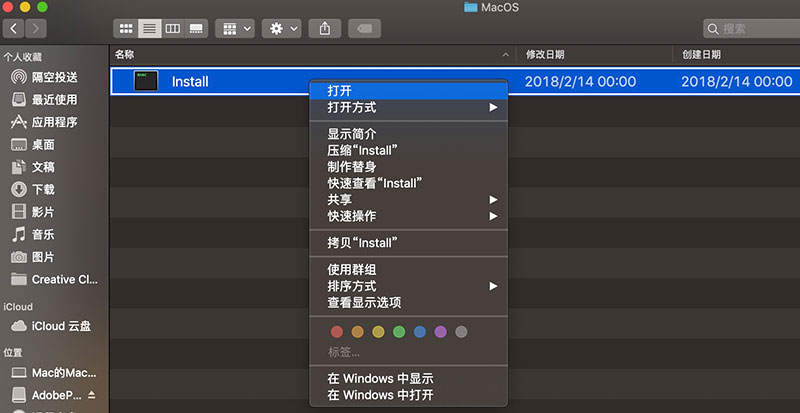This screenshot has width=800, height=413.
Task: Choose 显示简介 from the context menu
Action: pyautogui.click(x=351, y=134)
